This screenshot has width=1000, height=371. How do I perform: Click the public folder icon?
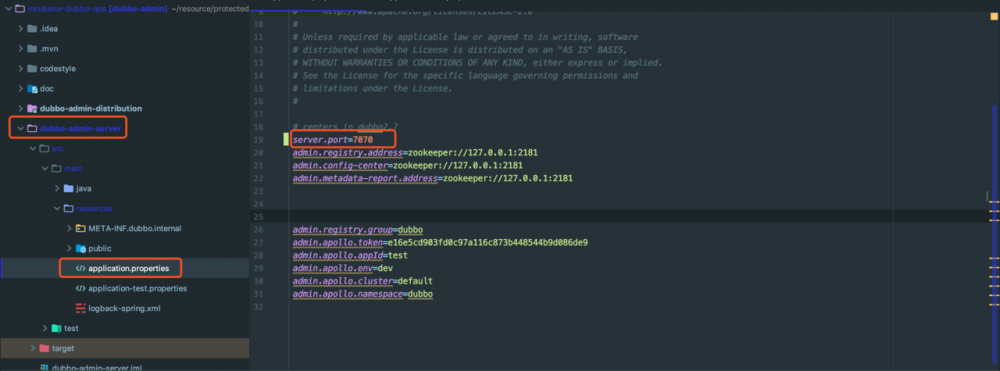pyautogui.click(x=80, y=248)
